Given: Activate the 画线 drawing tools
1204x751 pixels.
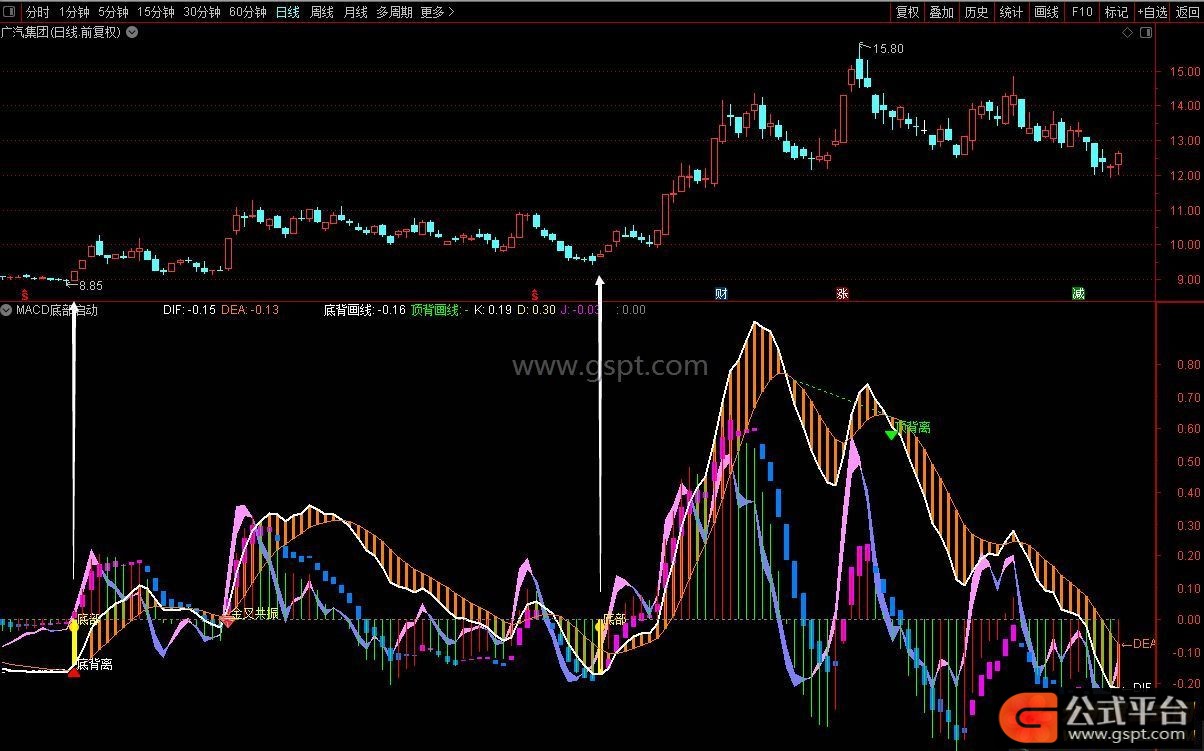Looking at the screenshot, I should tap(1046, 12).
